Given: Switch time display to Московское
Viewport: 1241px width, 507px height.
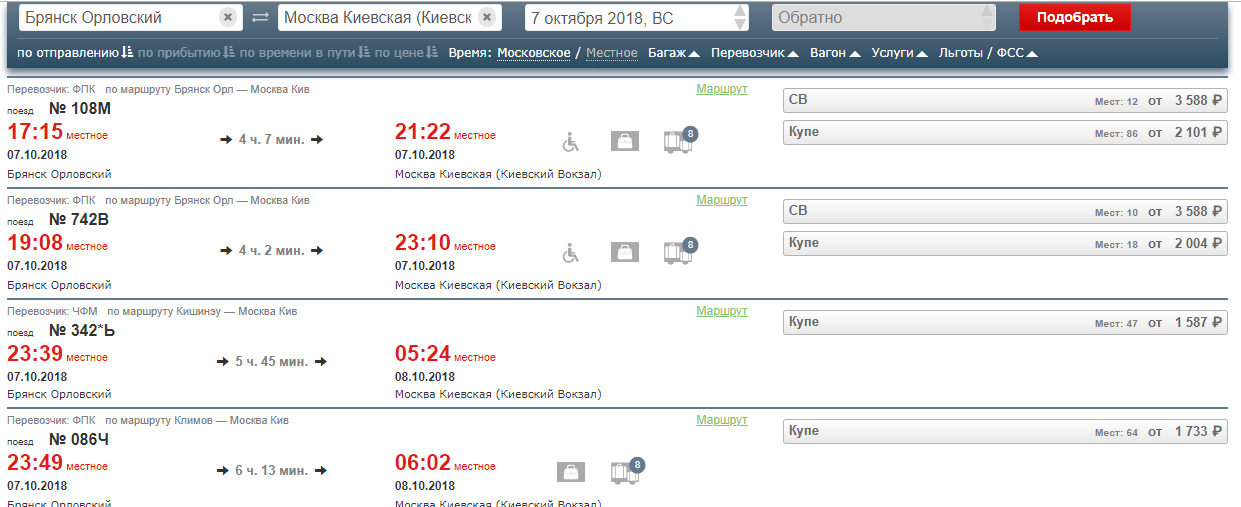Looking at the screenshot, I should [533, 53].
